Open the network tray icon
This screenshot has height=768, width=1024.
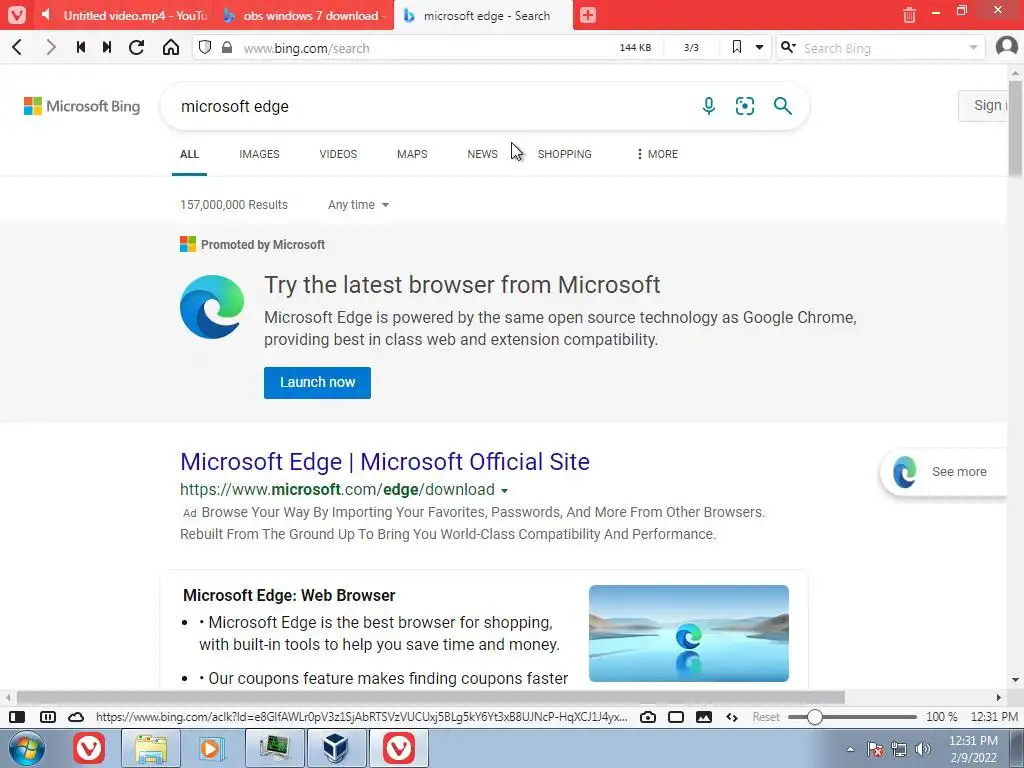pyautogui.click(x=899, y=749)
